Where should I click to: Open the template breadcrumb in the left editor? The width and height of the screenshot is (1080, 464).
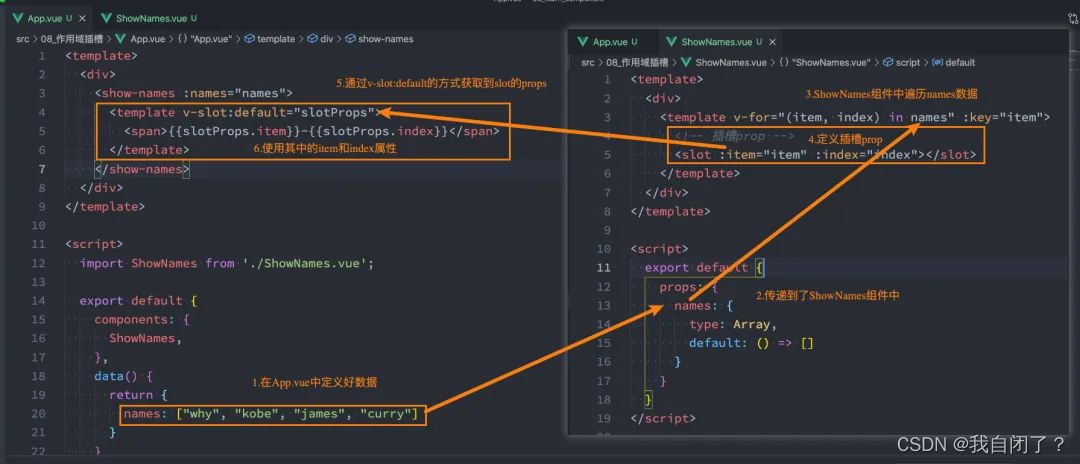[x=270, y=39]
